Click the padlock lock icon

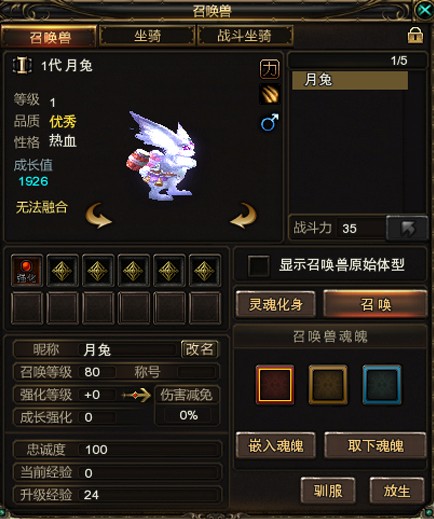415,35
